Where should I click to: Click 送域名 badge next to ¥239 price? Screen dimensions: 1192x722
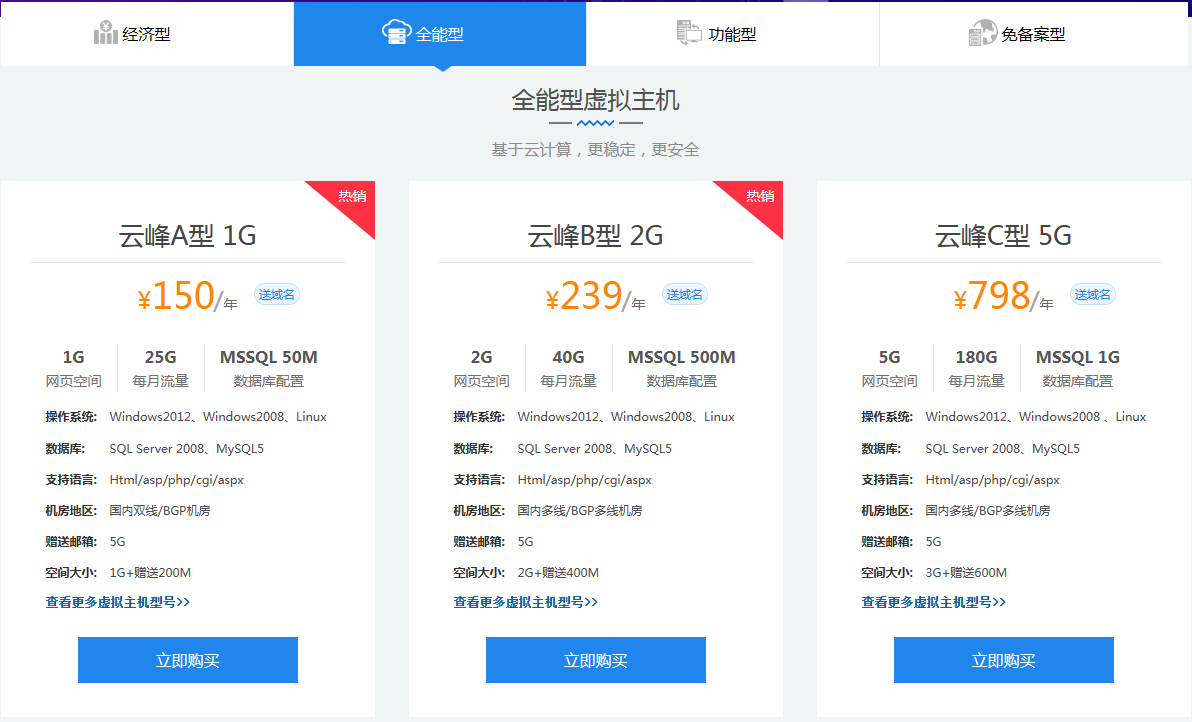tap(685, 294)
